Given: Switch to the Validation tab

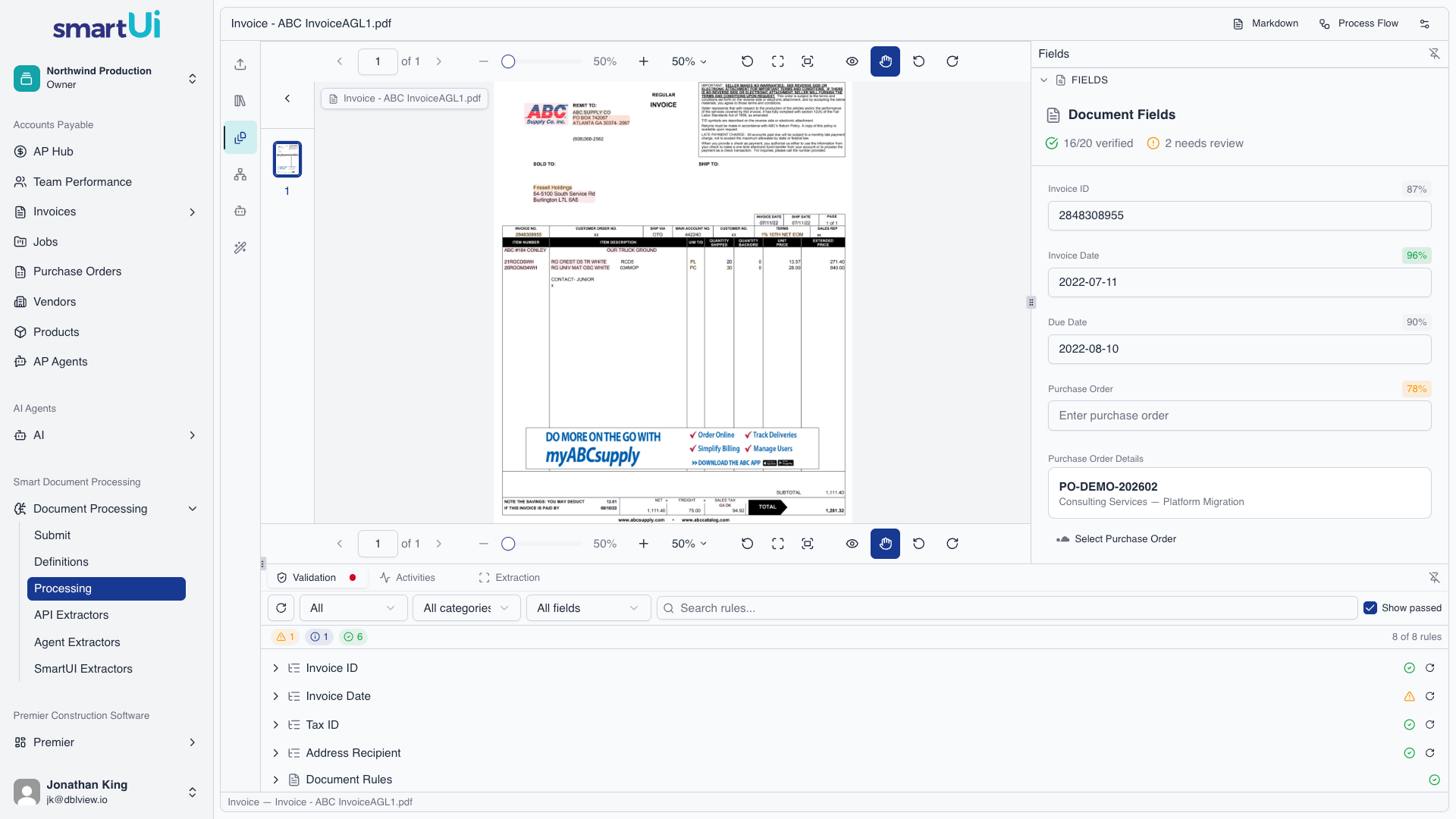Looking at the screenshot, I should (316, 578).
